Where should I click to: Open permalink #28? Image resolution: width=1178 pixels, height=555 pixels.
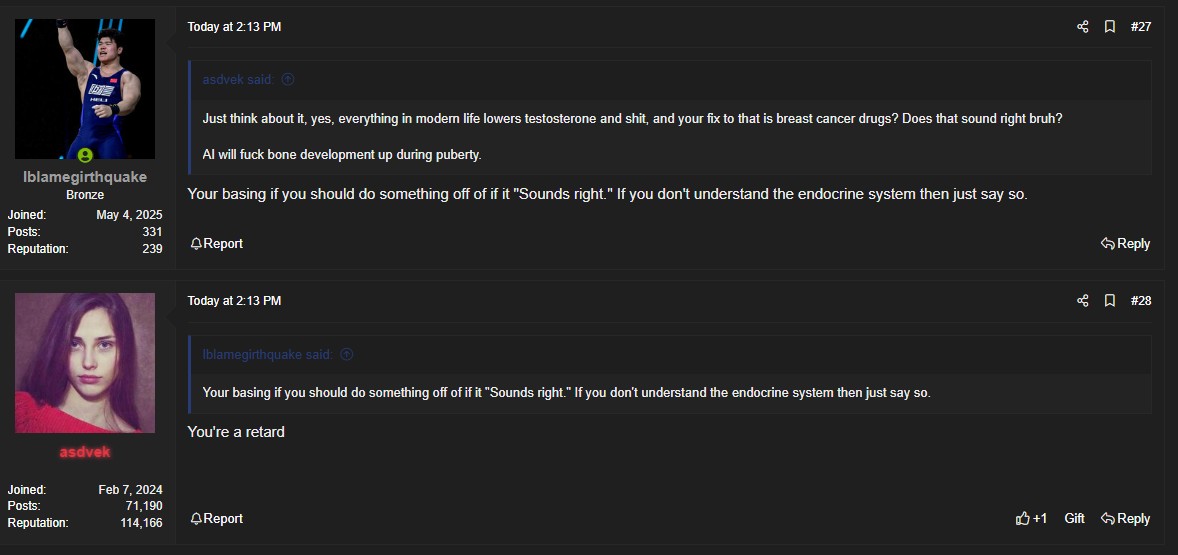tap(1141, 301)
